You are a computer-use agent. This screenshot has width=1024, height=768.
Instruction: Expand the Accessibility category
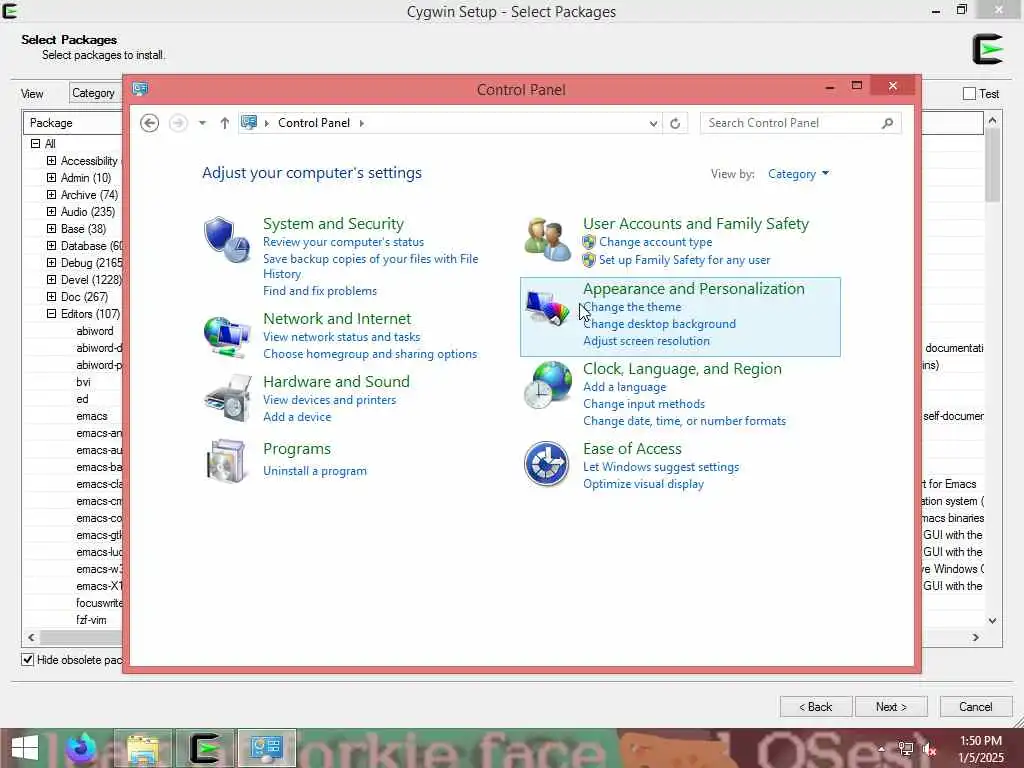[51, 161]
